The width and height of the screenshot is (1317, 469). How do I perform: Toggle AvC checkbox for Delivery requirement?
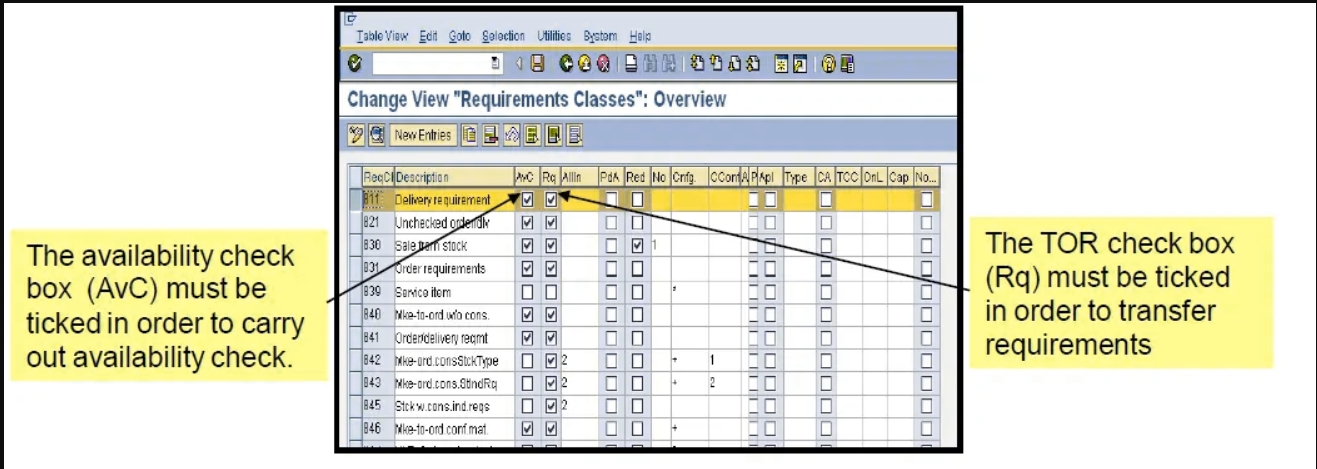(528, 200)
